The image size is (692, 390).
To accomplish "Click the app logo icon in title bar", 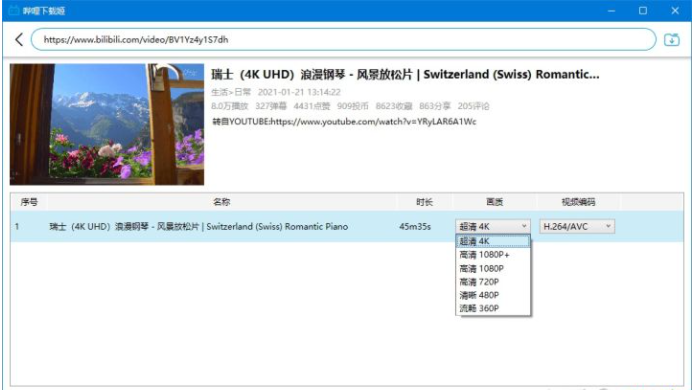I will (14, 11).
